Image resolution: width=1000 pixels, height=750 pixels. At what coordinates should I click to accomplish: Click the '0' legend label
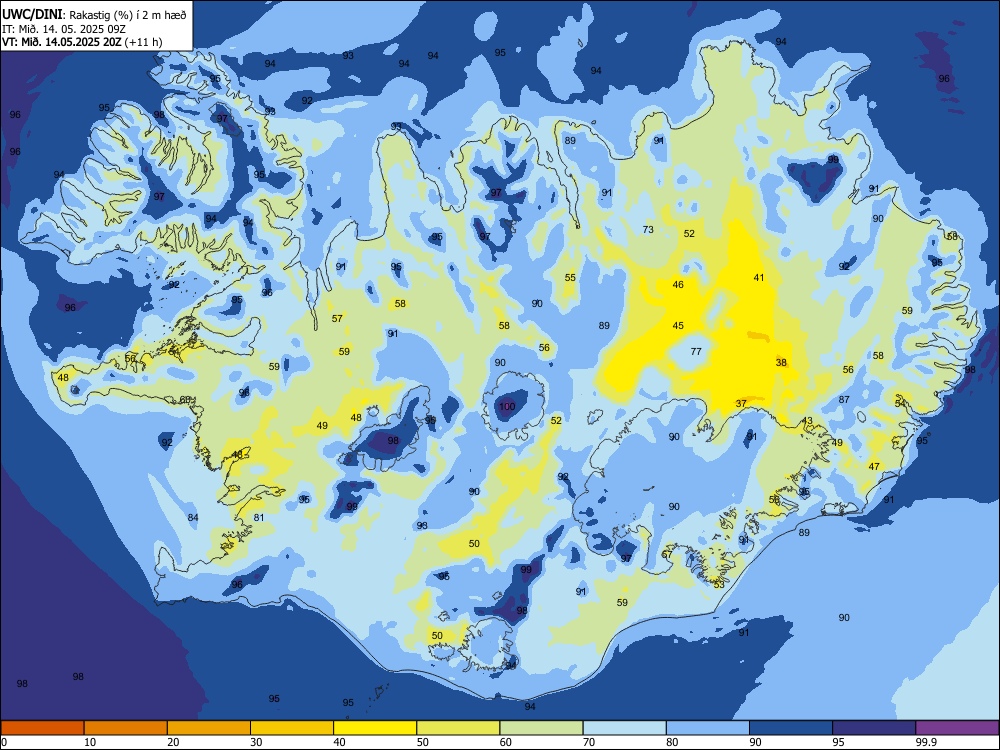pos(4,742)
